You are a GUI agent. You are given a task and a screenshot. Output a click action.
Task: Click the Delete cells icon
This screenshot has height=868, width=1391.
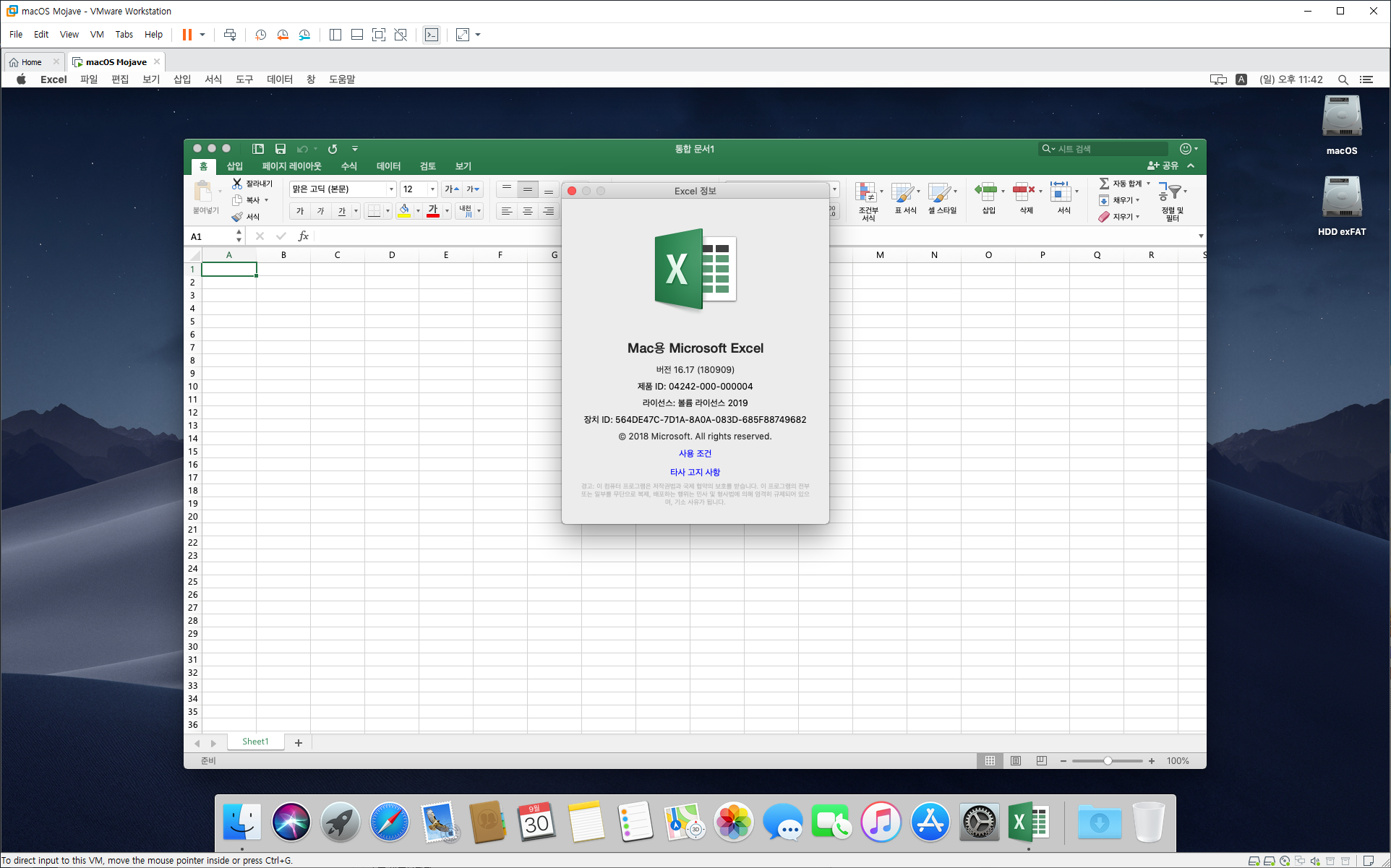(1024, 192)
